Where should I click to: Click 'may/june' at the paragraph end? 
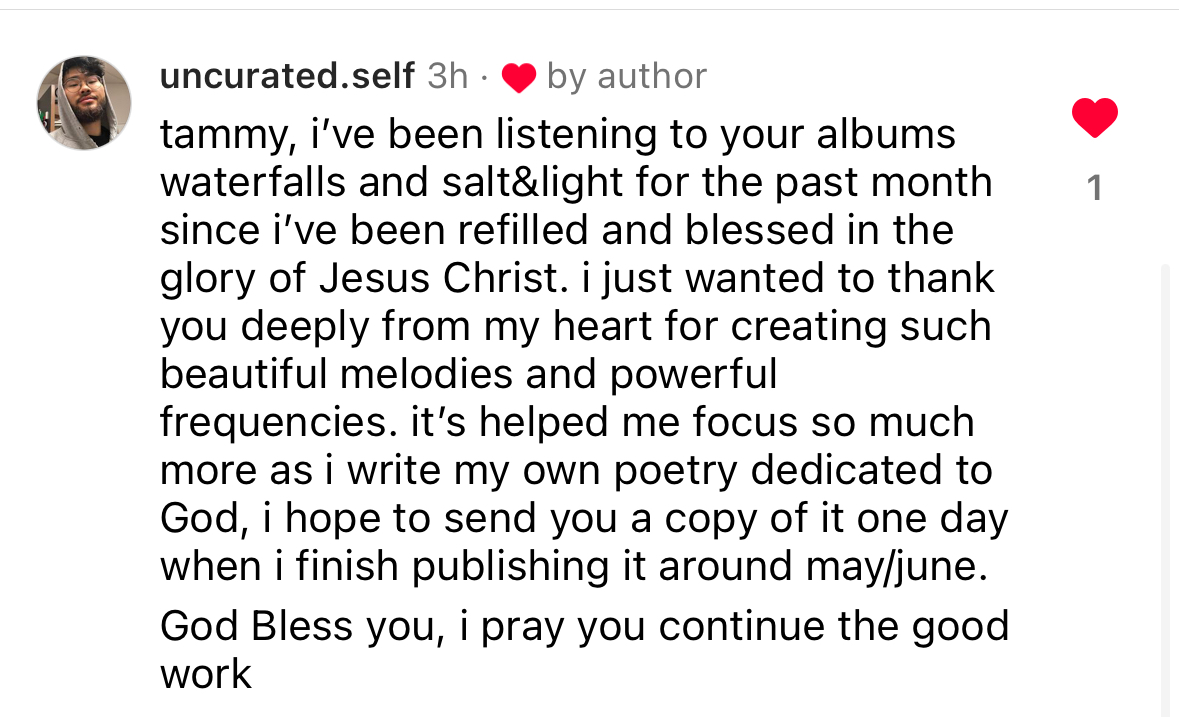pos(891,566)
